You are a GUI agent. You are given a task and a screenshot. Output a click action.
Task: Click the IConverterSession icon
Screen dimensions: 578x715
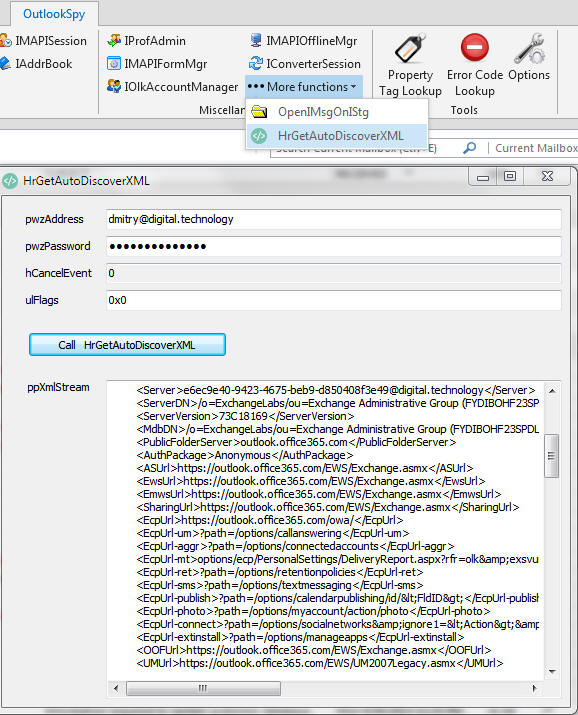[x=256, y=63]
